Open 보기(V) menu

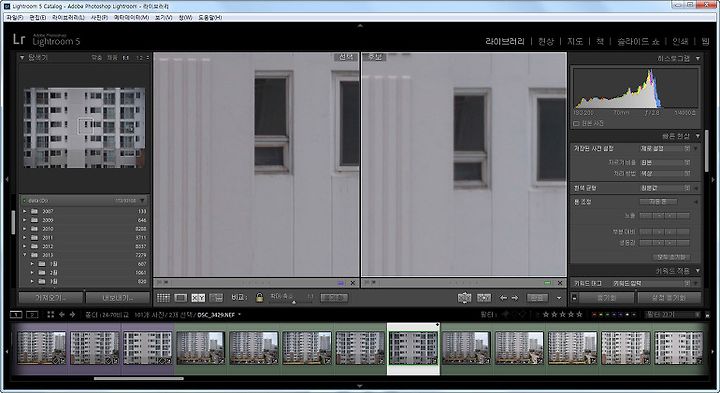click(x=163, y=17)
